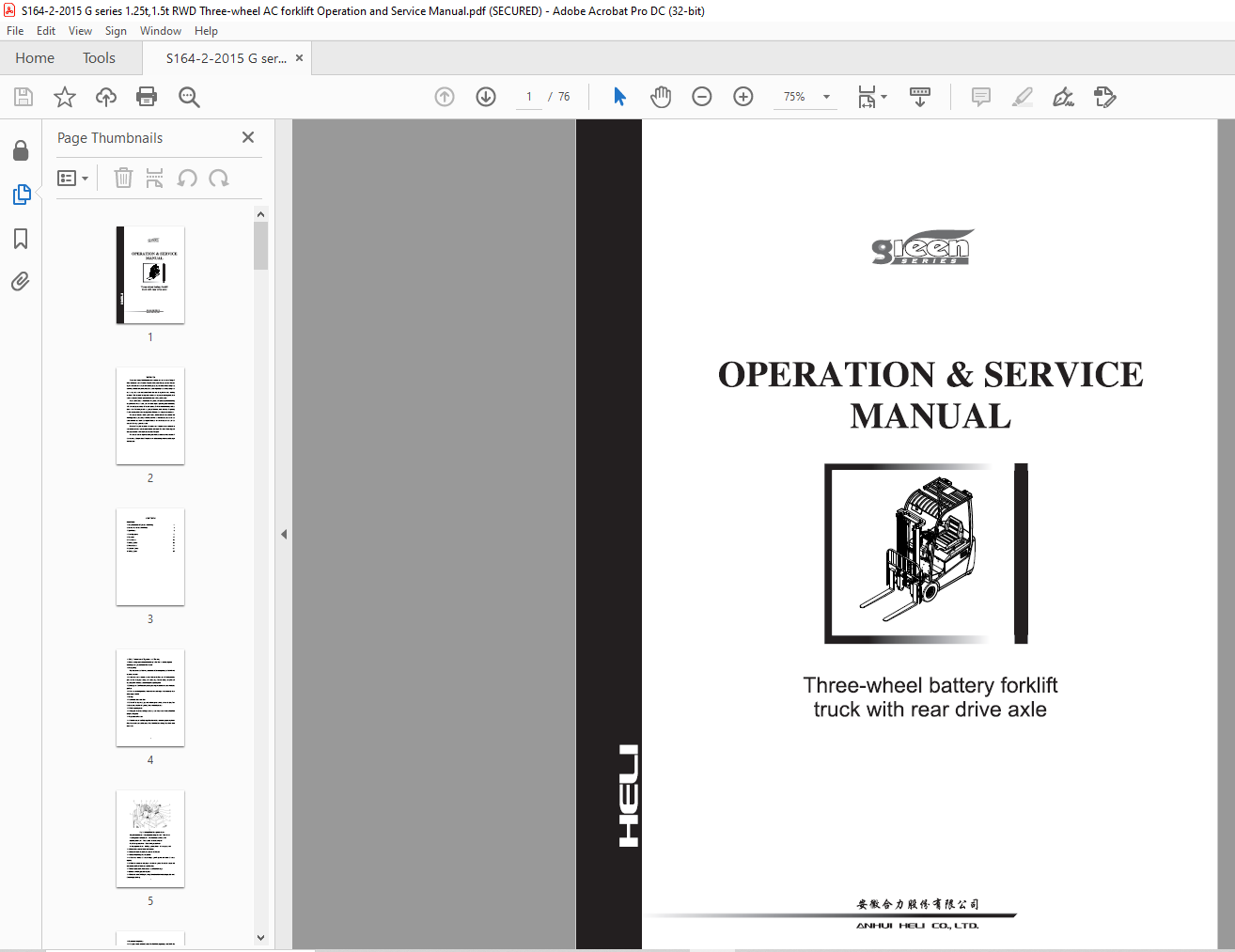The height and width of the screenshot is (952, 1235).
Task: Select page 1 thumbnail
Action: 150,275
